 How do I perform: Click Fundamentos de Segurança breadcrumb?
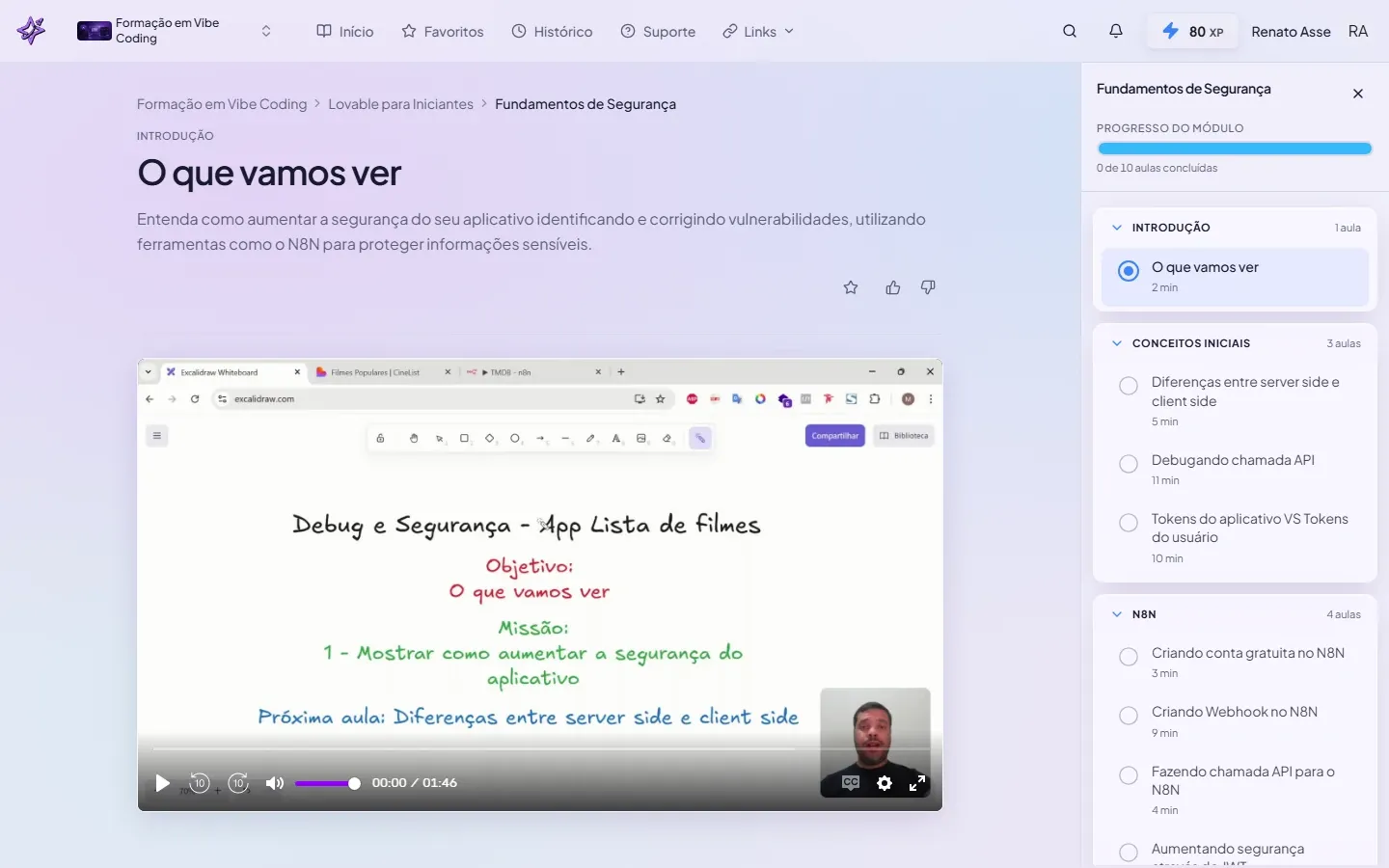pyautogui.click(x=586, y=104)
